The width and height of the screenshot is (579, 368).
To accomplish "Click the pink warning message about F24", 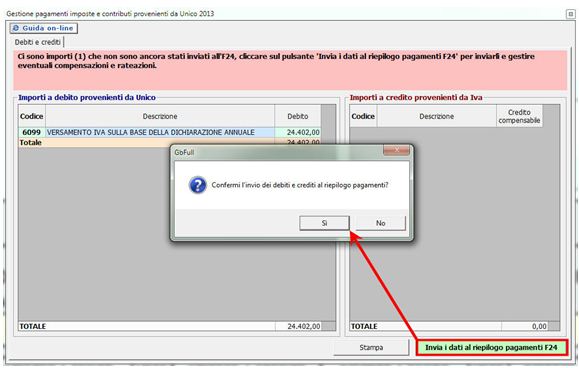I will 290,70.
